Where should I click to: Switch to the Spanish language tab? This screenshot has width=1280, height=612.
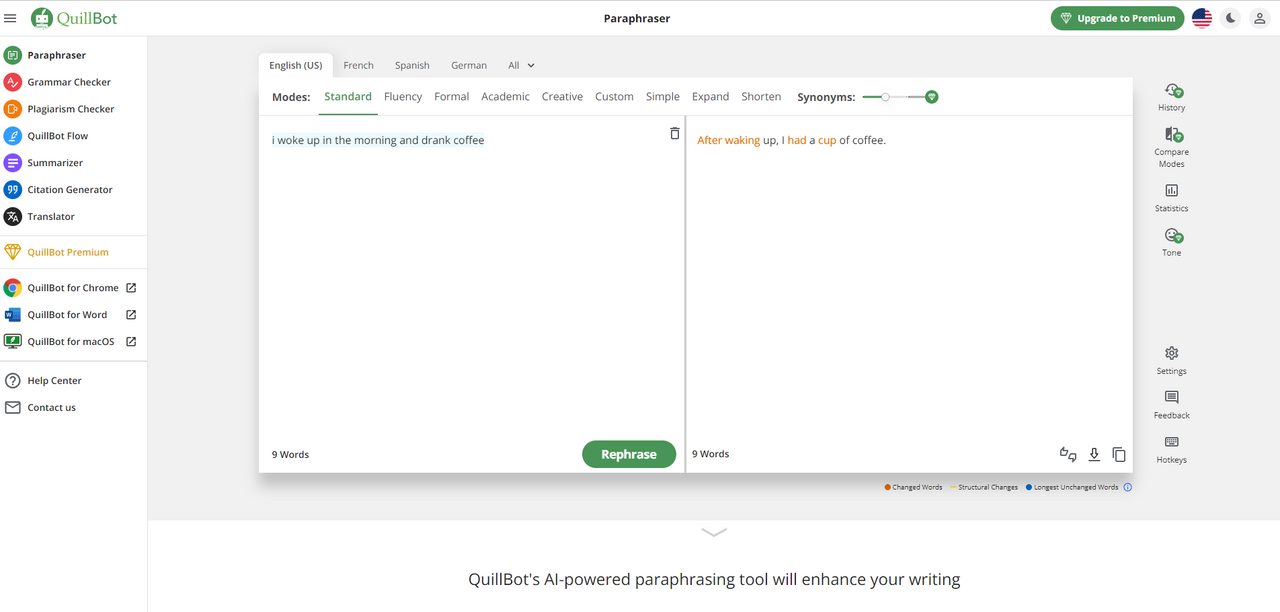coord(412,65)
